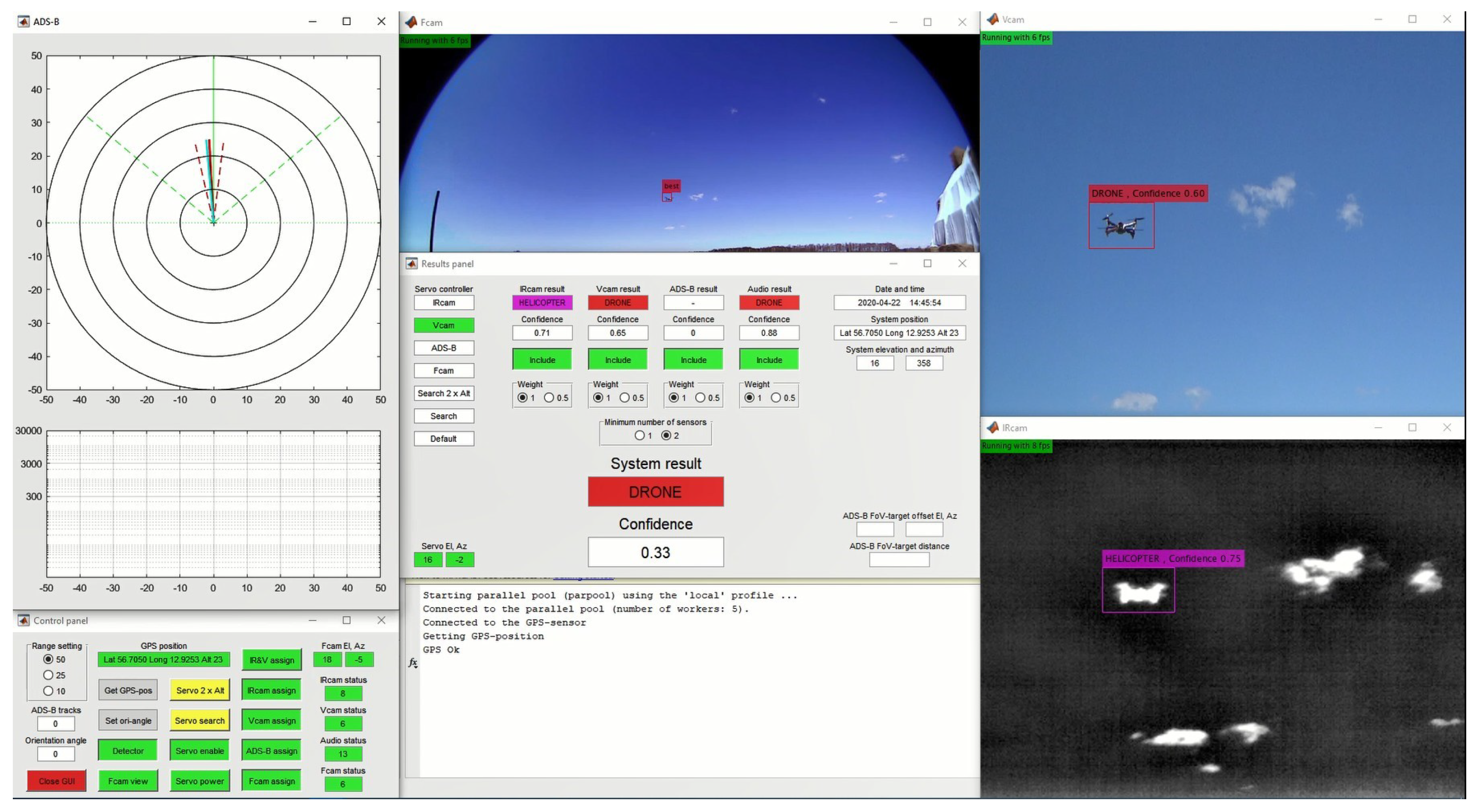Viewport: 1483px width, 812px height.
Task: Click the Orientation angle input field
Action: [x=55, y=754]
